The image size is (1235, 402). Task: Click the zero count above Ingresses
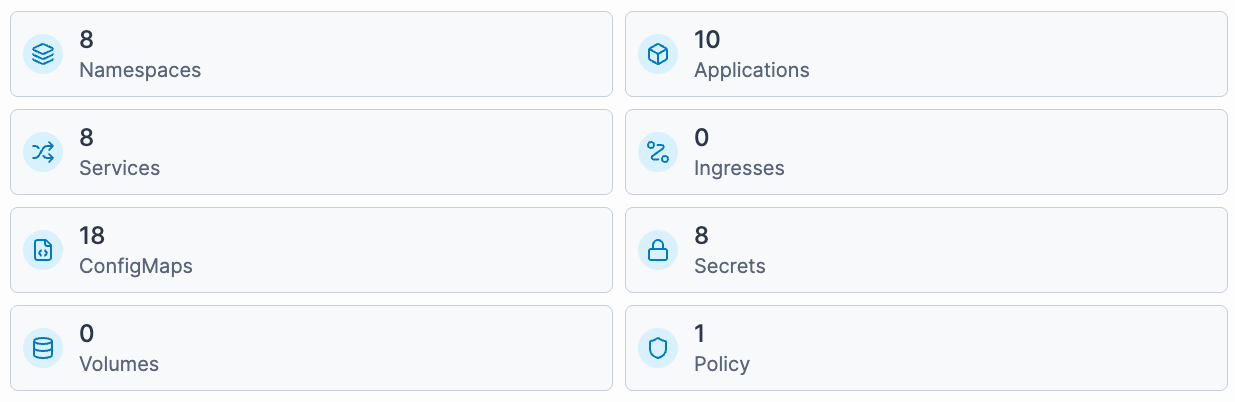coord(701,138)
